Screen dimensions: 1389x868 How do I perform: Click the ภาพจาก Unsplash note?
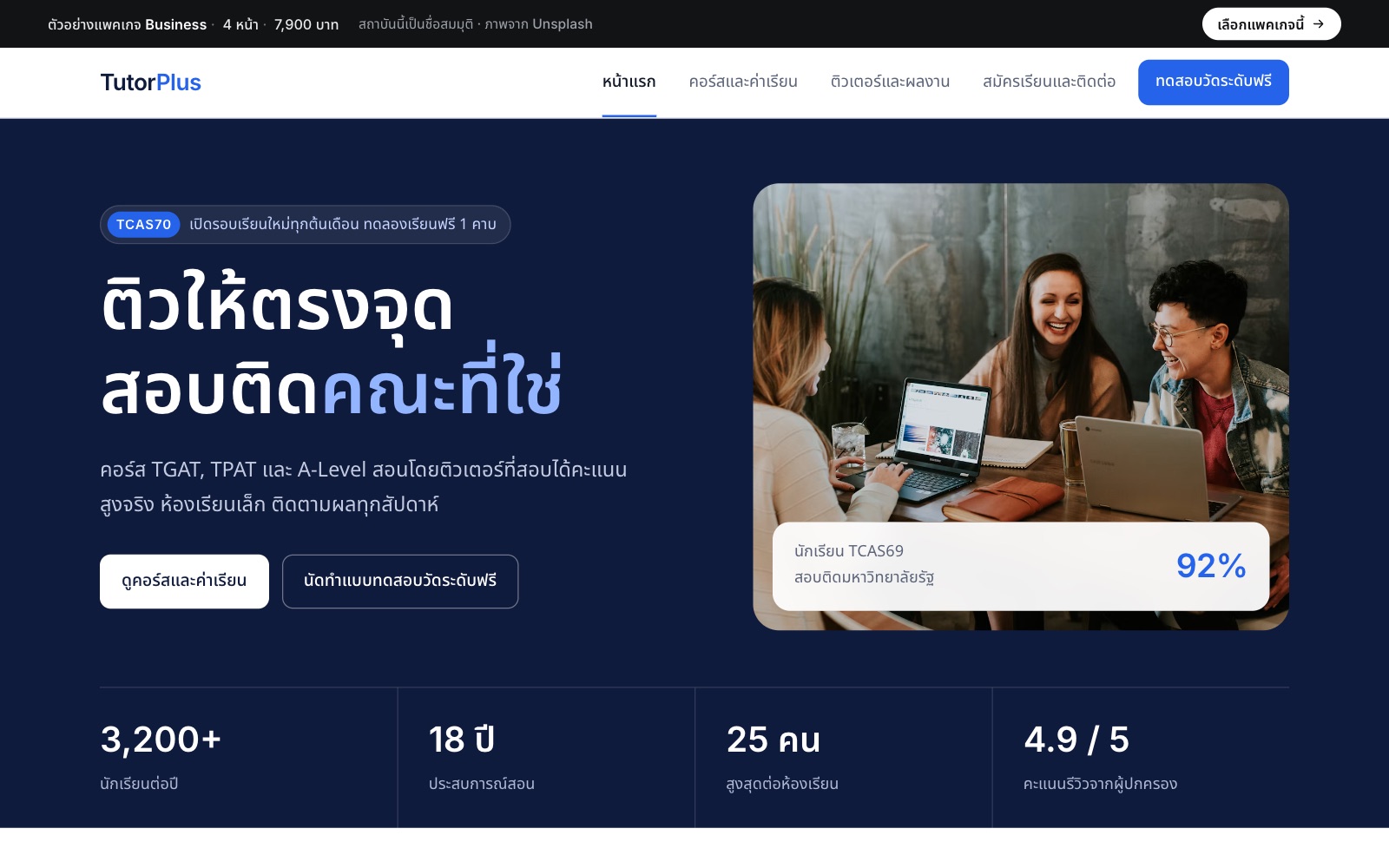pos(538,24)
